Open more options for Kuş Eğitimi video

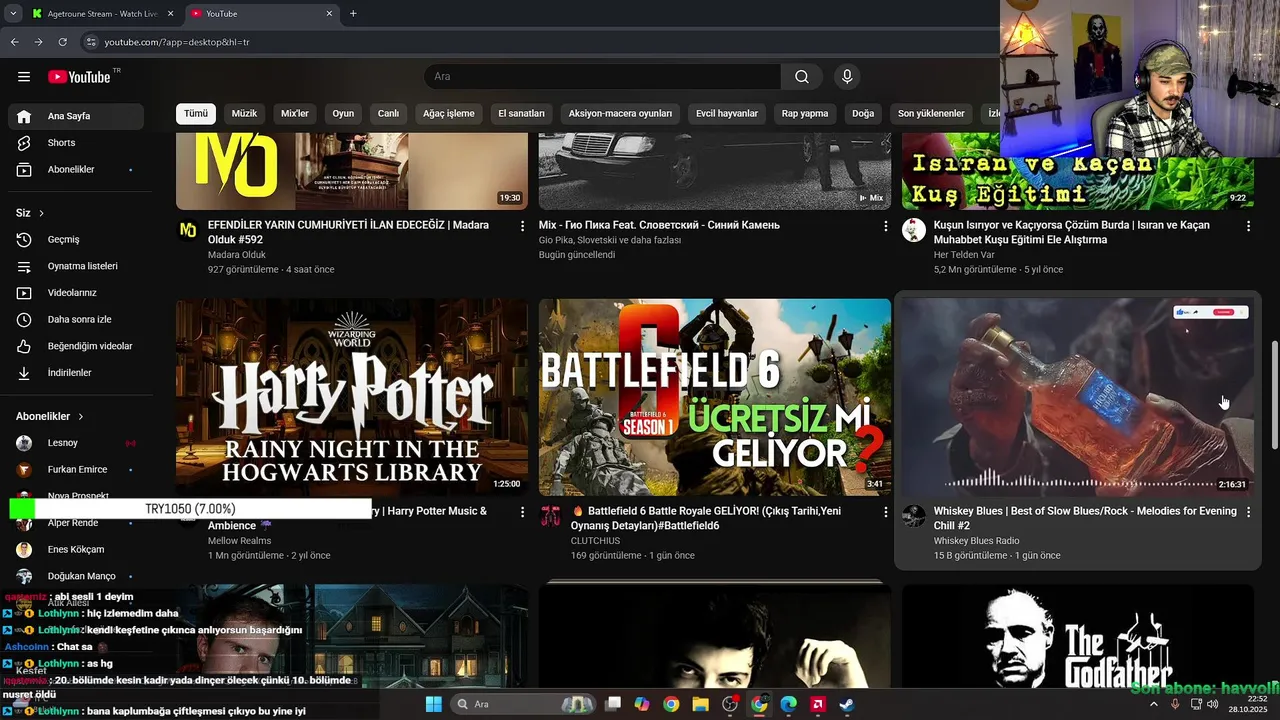pyautogui.click(x=1248, y=226)
